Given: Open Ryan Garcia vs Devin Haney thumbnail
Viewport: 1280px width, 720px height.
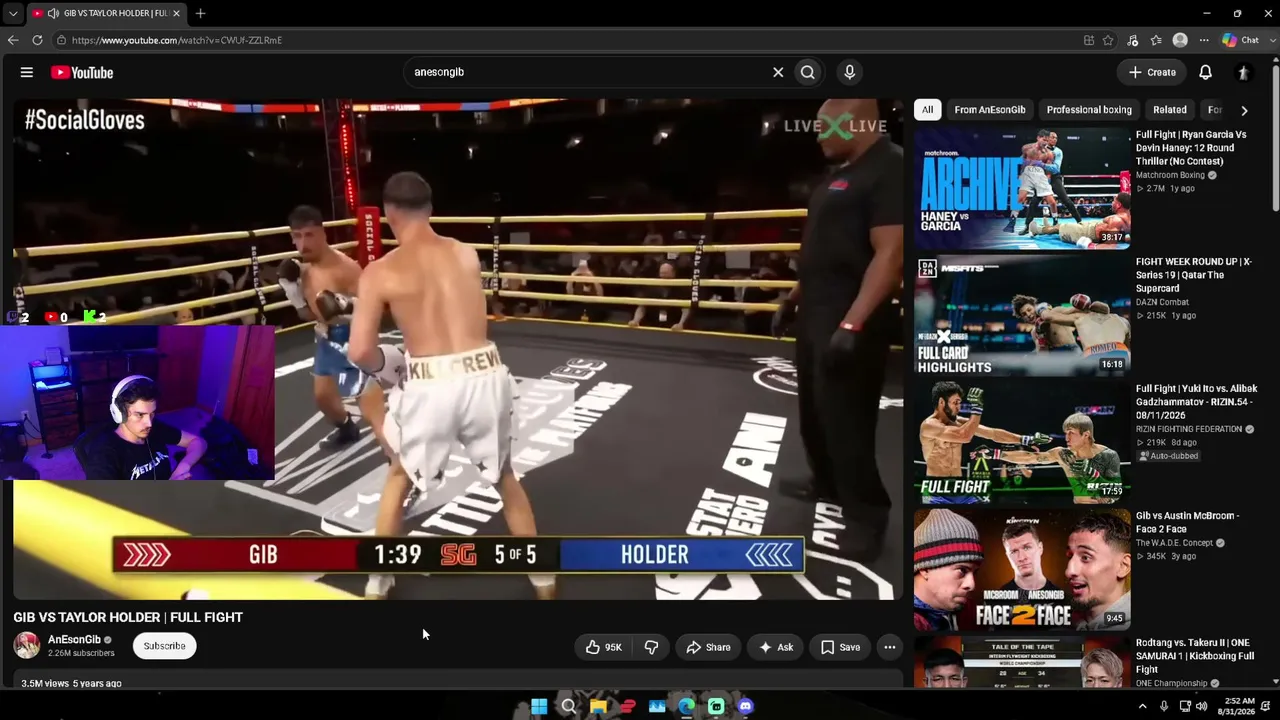Looking at the screenshot, I should coord(1022,188).
